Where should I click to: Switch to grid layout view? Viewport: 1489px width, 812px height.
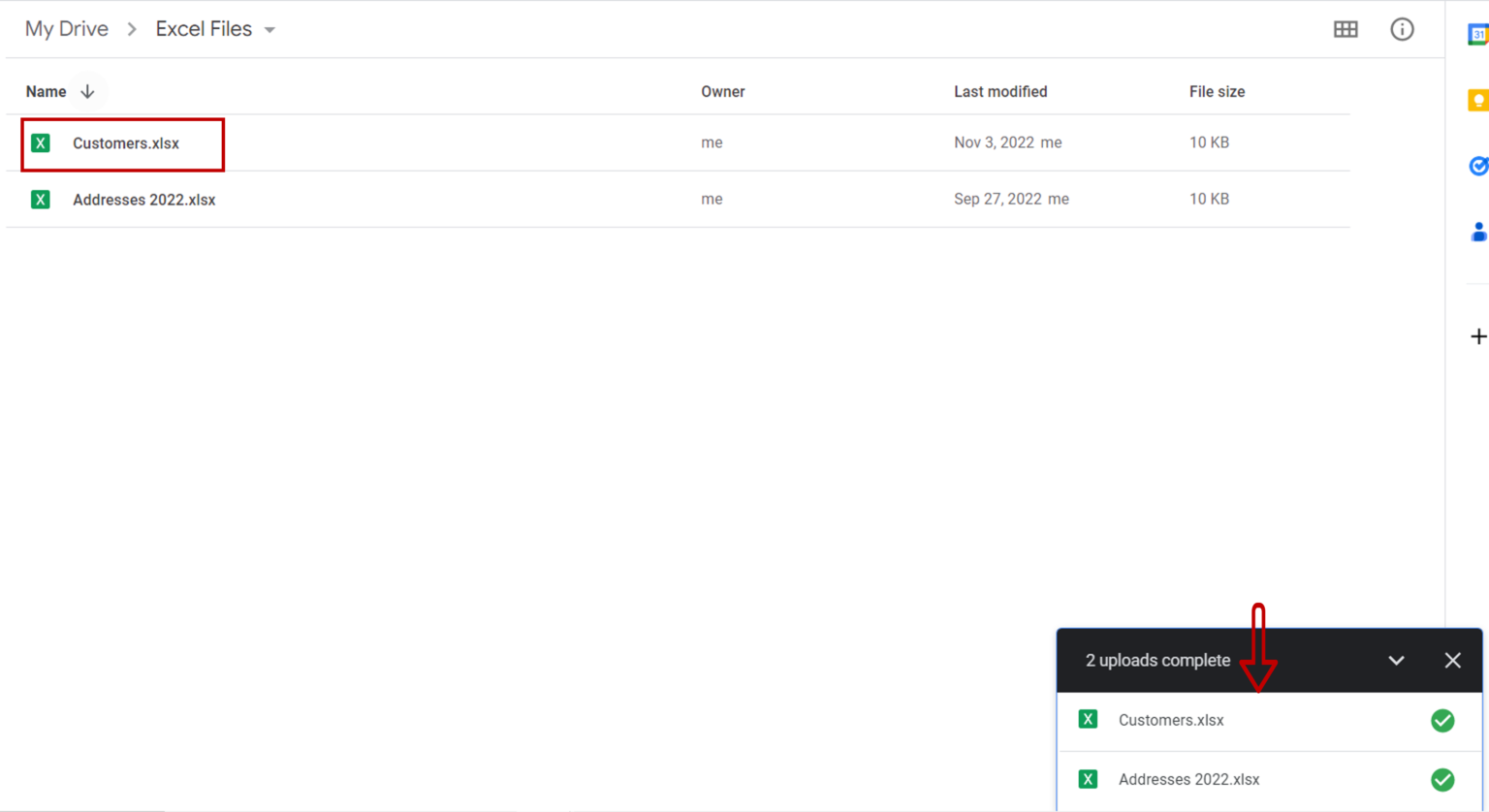point(1346,29)
